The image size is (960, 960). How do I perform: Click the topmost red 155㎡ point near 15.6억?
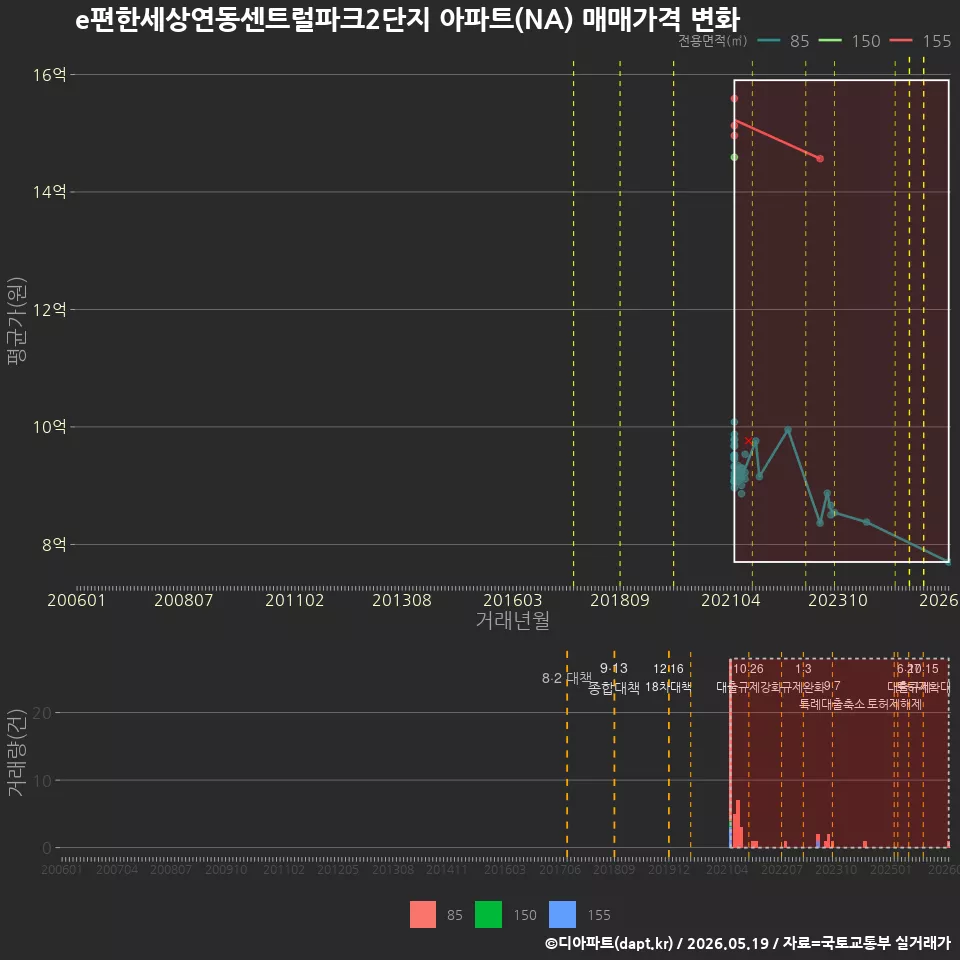734,99
